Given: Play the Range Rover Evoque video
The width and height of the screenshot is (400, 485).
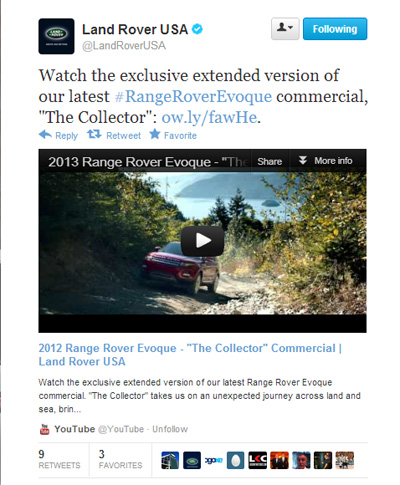Looking at the screenshot, I should pyautogui.click(x=202, y=241).
